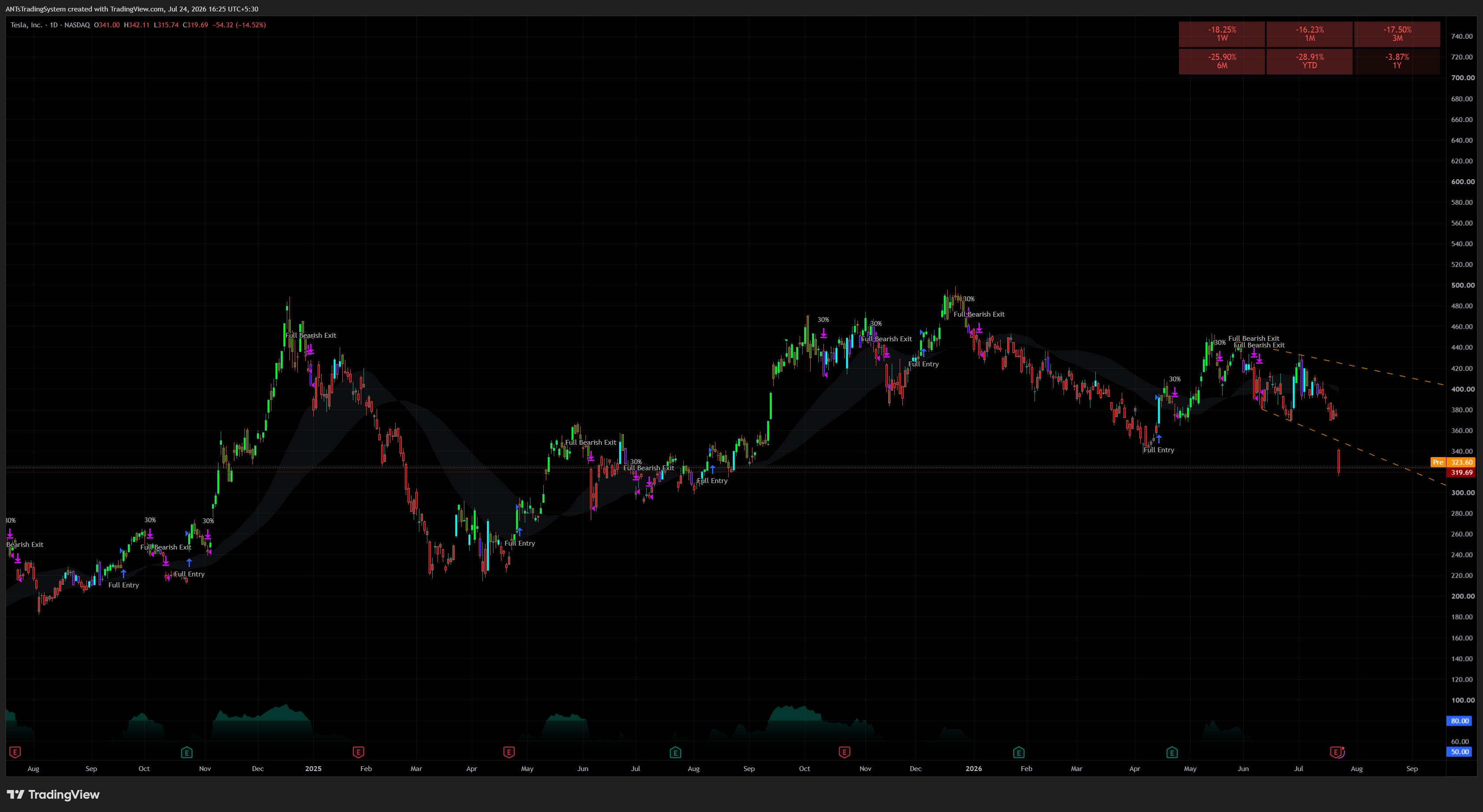1483x812 pixels.
Task: Open the red earnings marker before May 2025
Action: (x=509, y=752)
